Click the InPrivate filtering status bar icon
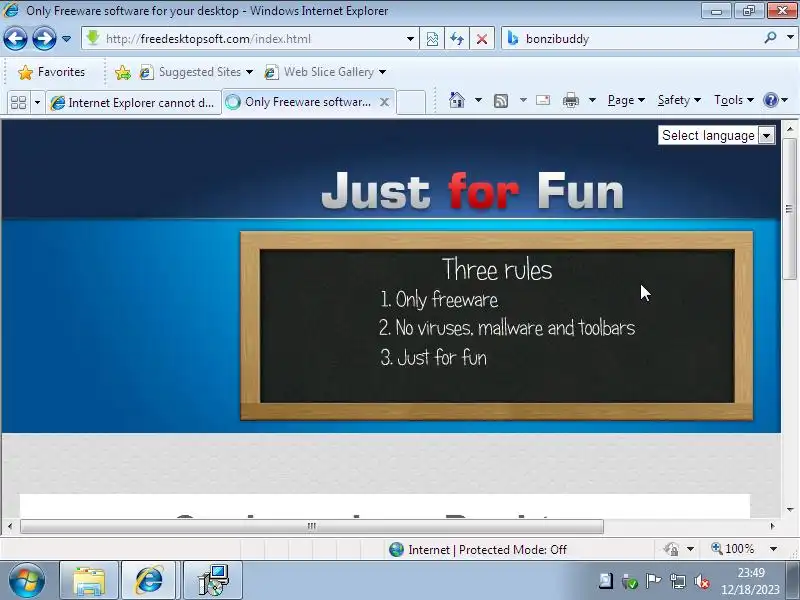This screenshot has height=600, width=800. coord(671,549)
